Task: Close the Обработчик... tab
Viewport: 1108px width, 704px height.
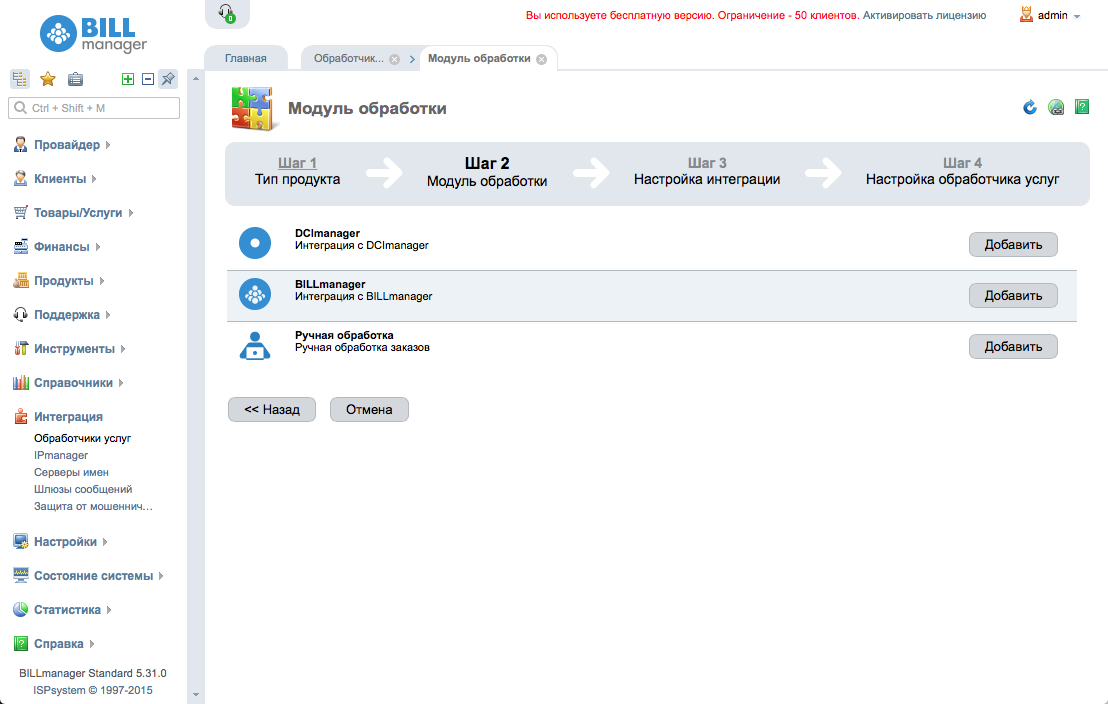Action: click(x=395, y=59)
